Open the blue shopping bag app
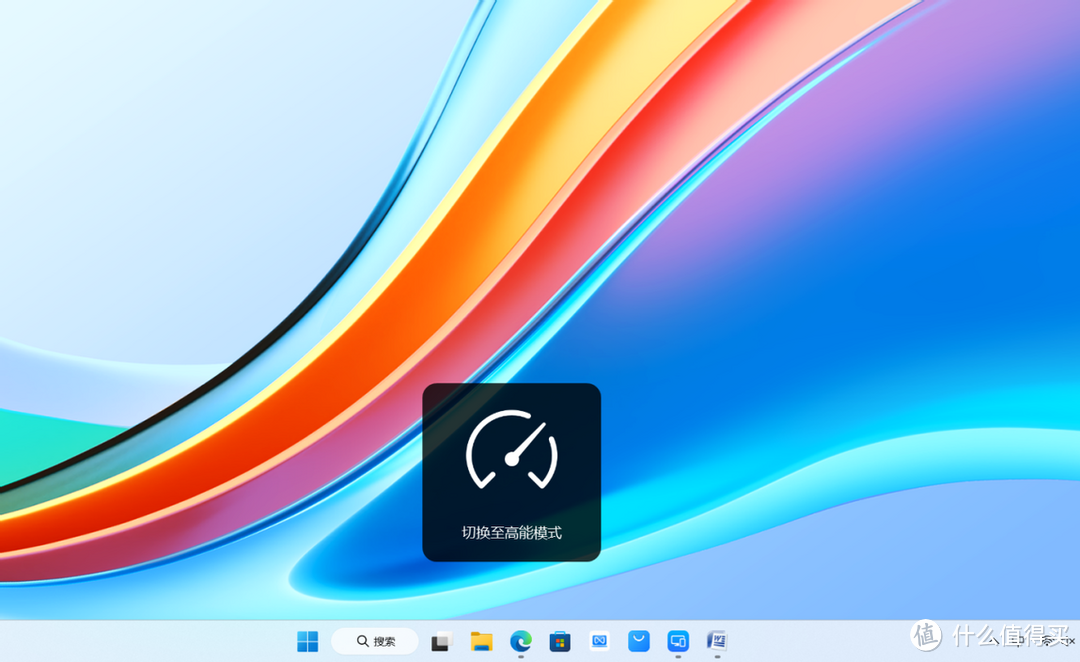1080x662 pixels. 638,641
